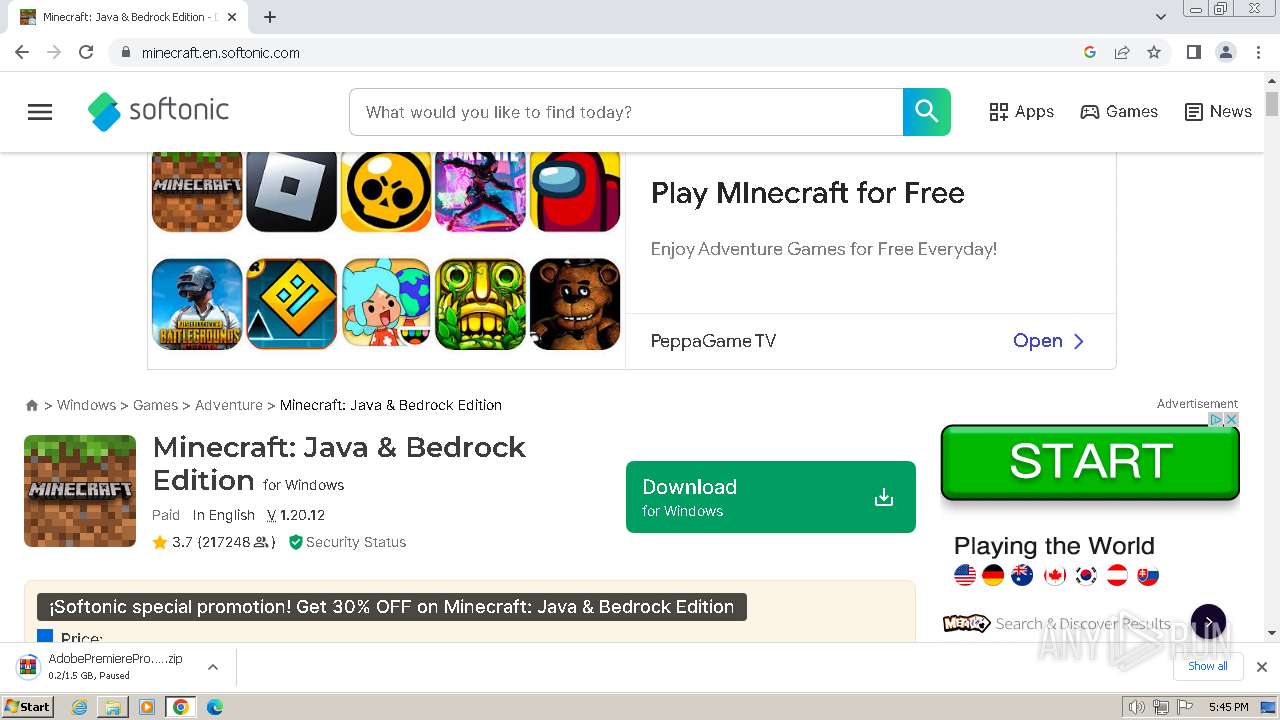Open the Games section
The image size is (1280, 720).
point(1119,112)
